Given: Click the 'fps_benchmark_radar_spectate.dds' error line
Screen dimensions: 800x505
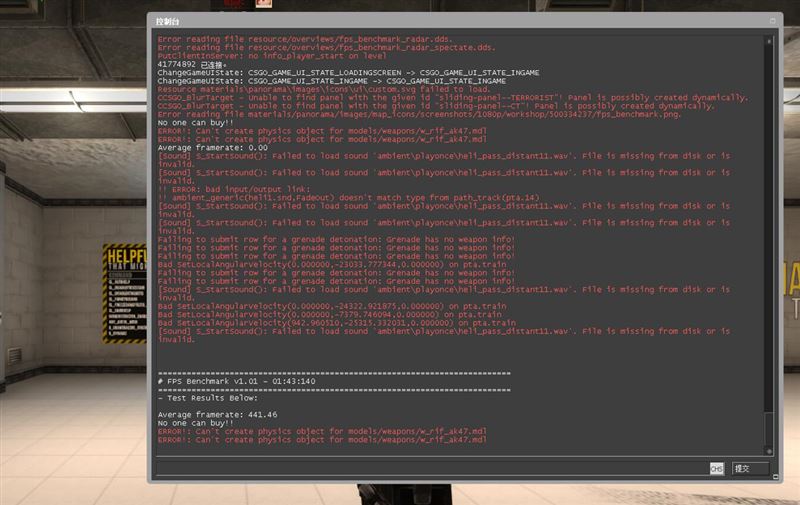Looking at the screenshot, I should click(327, 47).
